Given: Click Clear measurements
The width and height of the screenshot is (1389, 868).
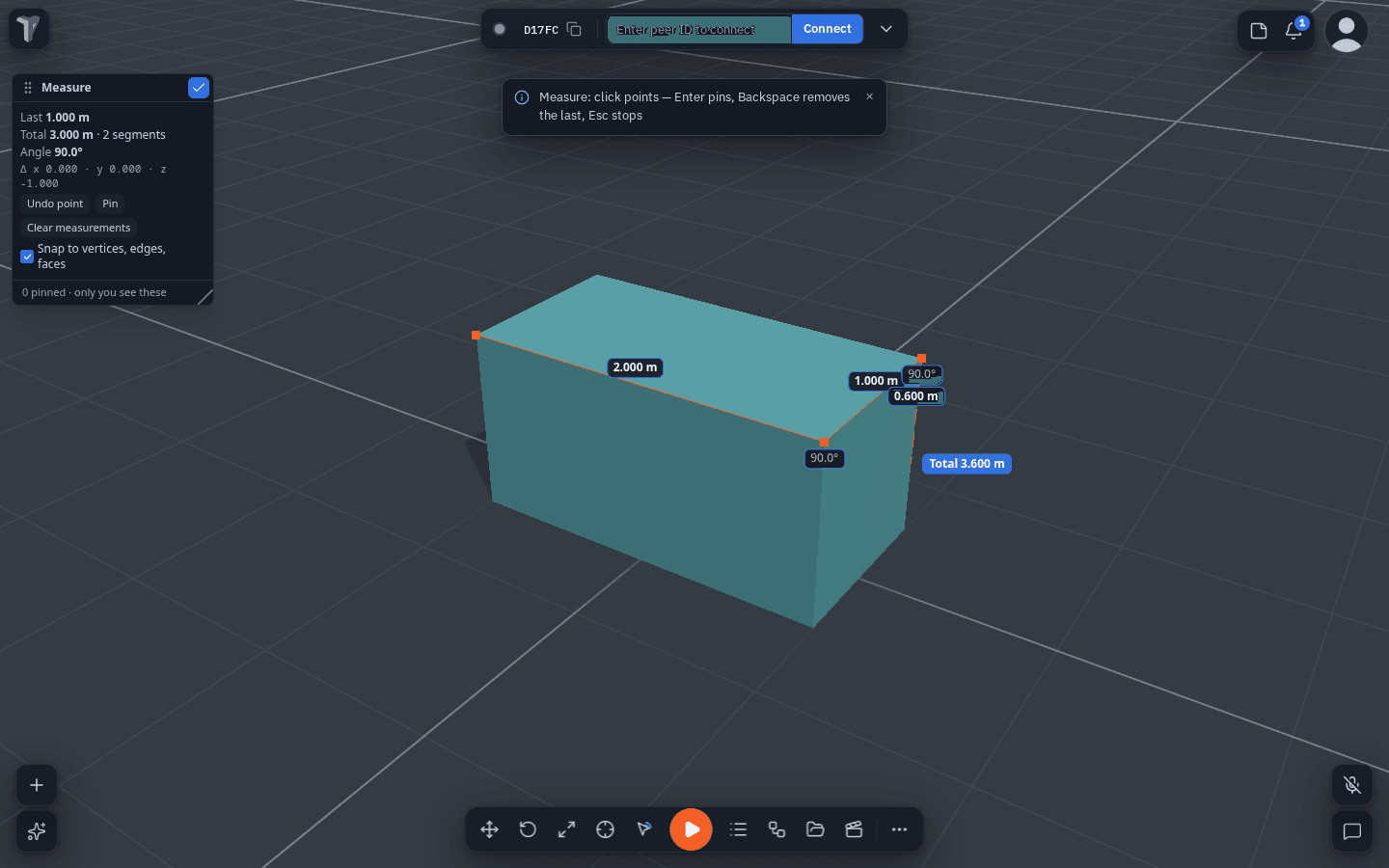Looking at the screenshot, I should (x=78, y=228).
